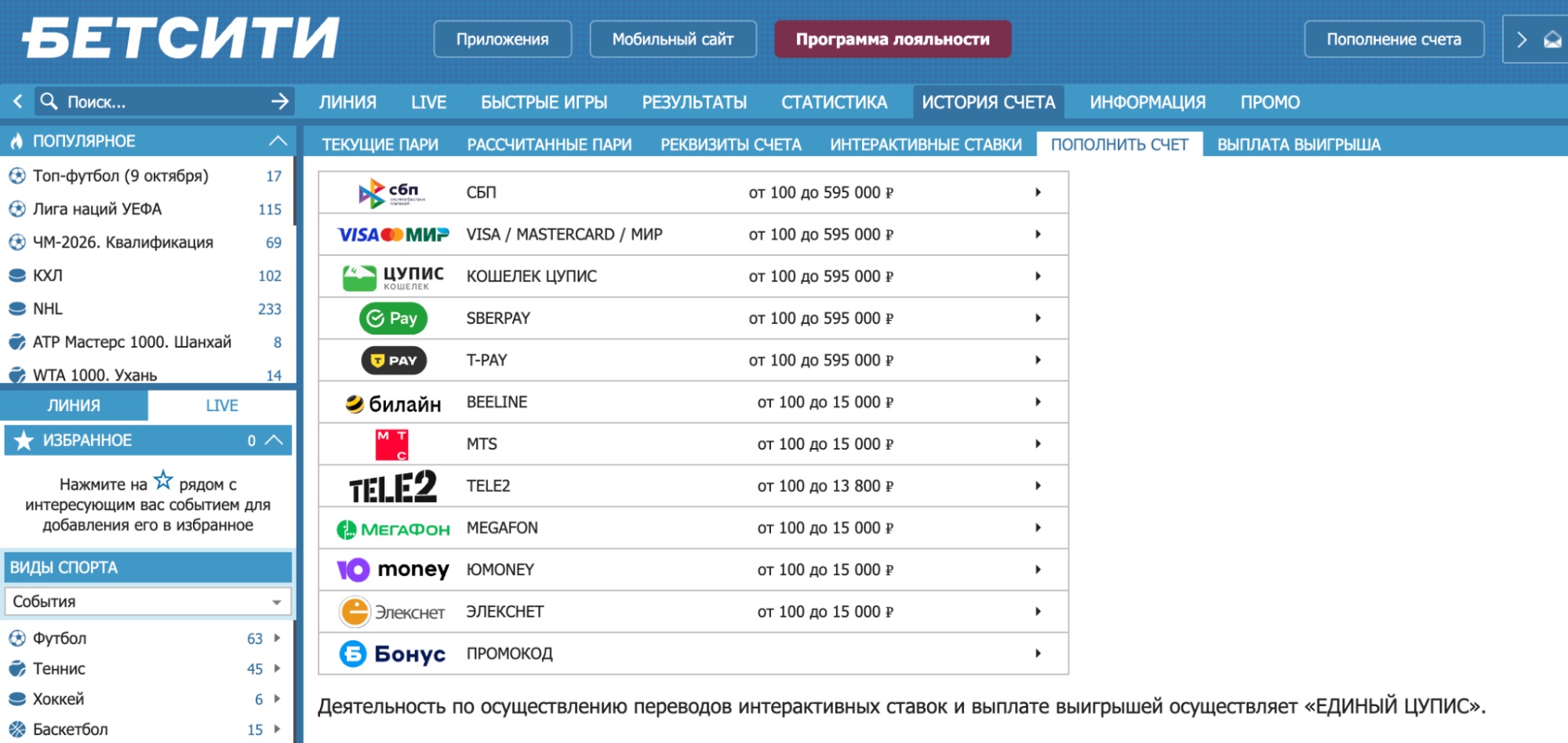1568x743 pixels.
Task: Click the Бонус promo code logo
Action: tap(392, 654)
